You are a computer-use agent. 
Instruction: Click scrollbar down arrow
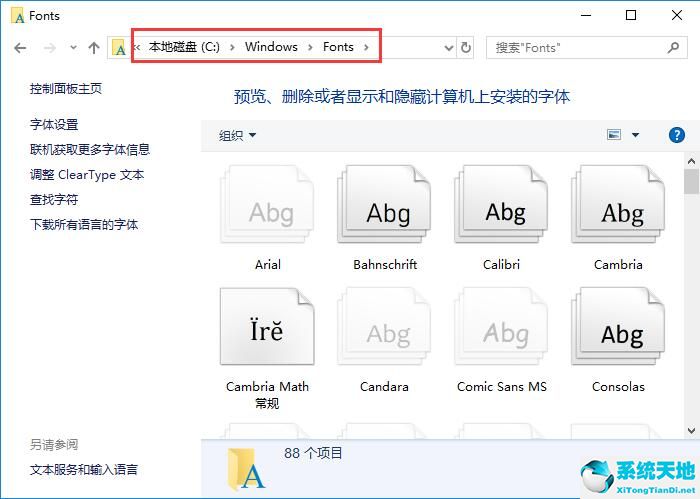point(692,431)
